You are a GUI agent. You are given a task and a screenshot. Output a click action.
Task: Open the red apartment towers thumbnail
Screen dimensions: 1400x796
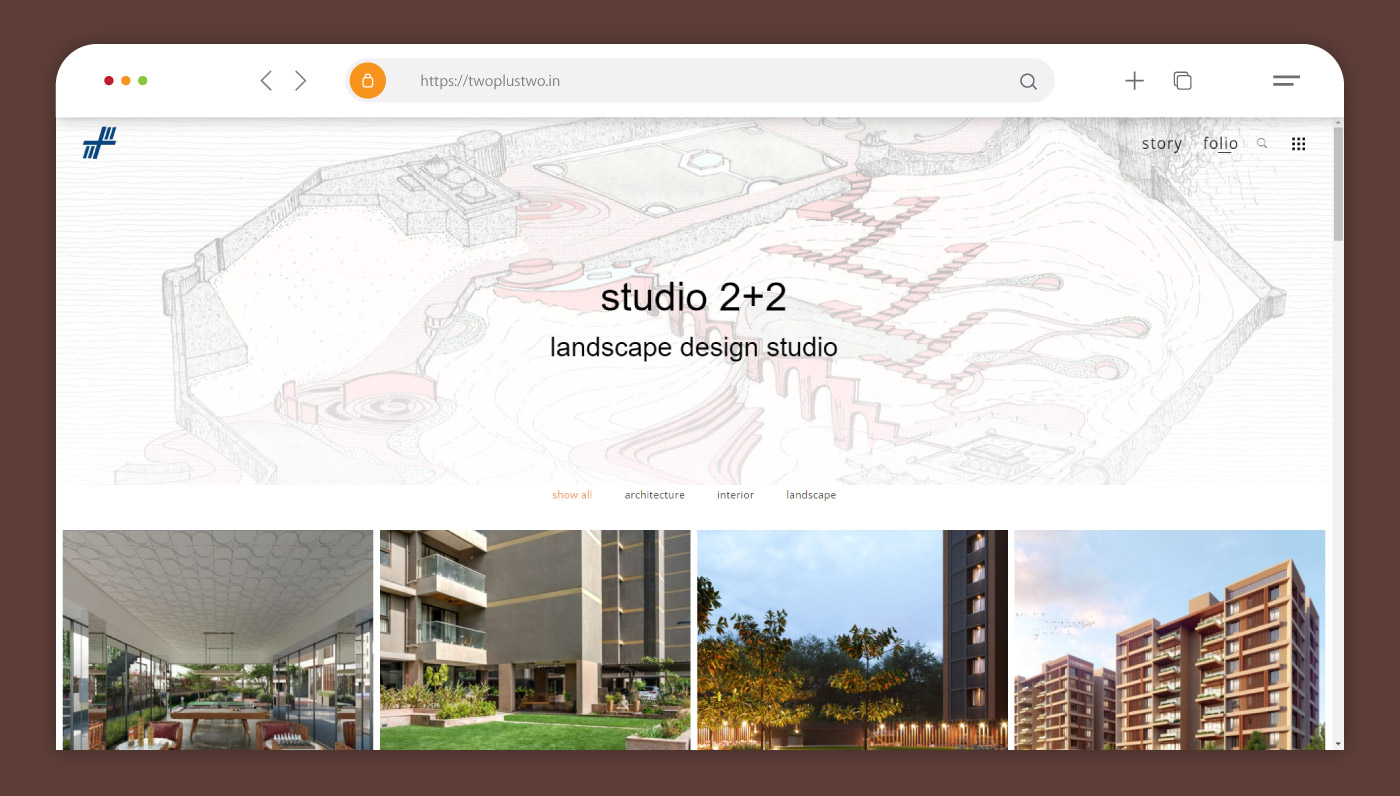click(1170, 640)
